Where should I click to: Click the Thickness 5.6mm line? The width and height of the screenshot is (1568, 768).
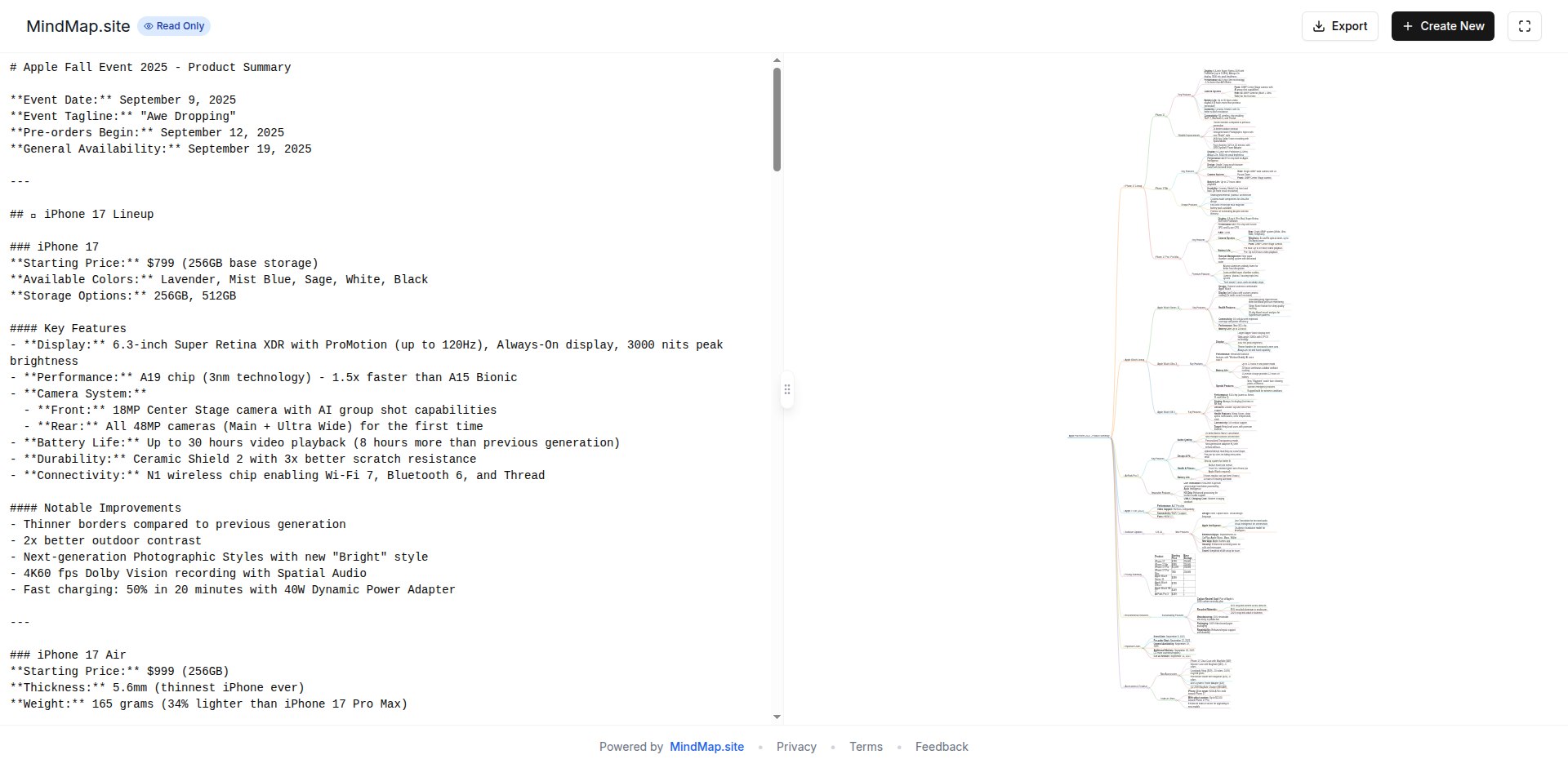point(158,687)
